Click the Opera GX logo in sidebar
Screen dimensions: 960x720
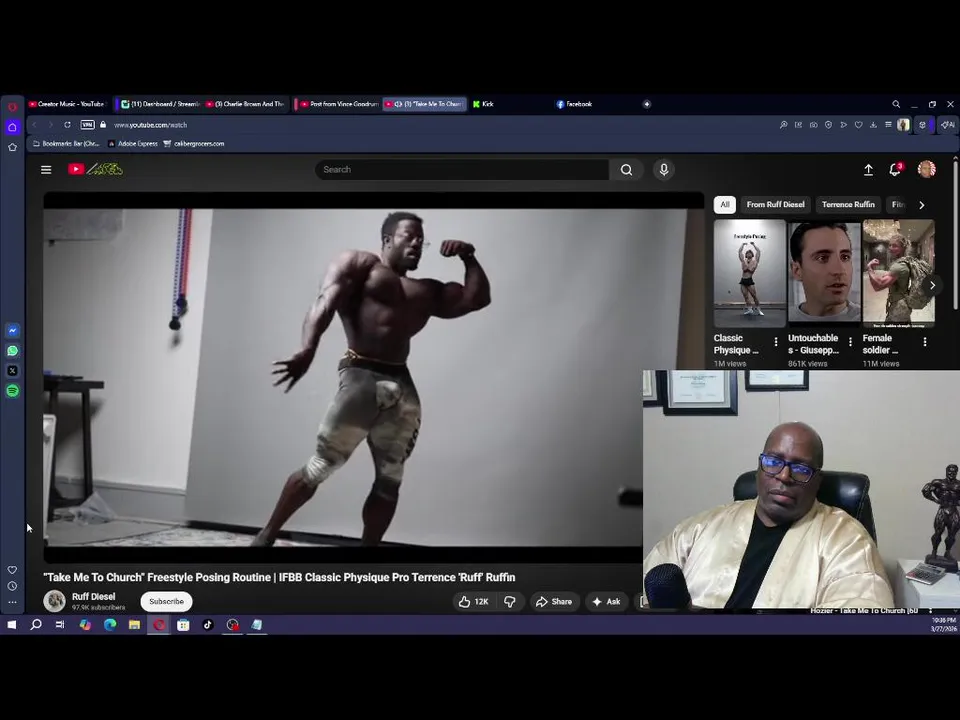coord(12,107)
